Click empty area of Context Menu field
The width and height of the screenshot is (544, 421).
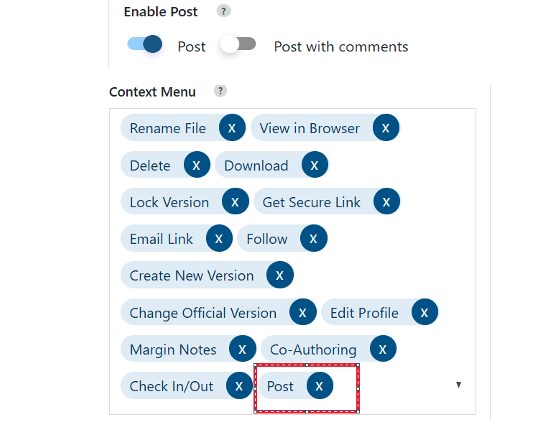point(402,386)
